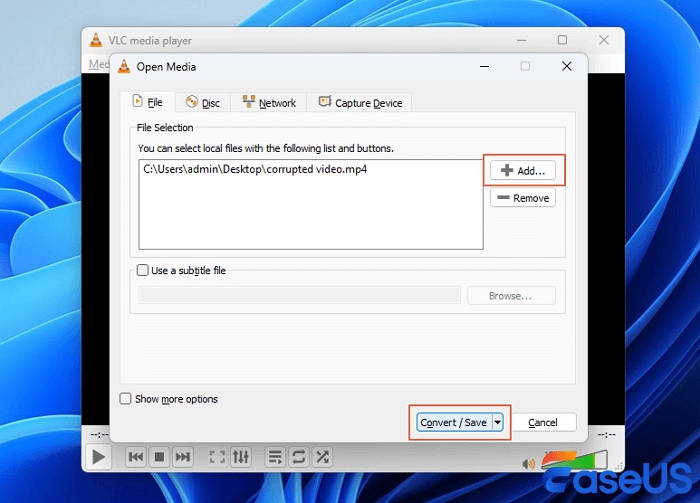This screenshot has width=700, height=503.
Task: Click the Play button in VLC player
Action: (x=98, y=457)
